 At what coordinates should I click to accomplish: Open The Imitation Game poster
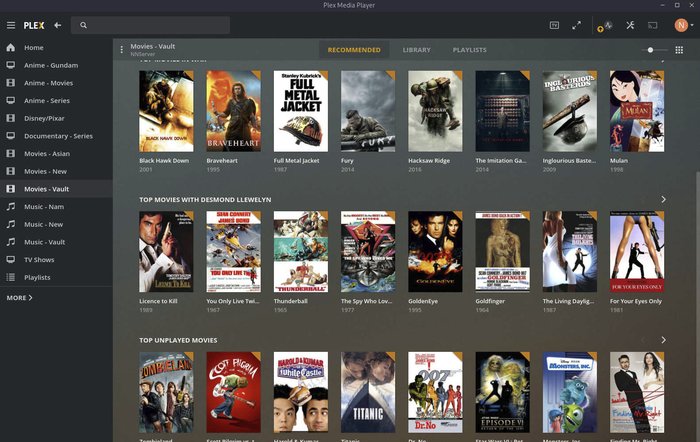(x=503, y=111)
